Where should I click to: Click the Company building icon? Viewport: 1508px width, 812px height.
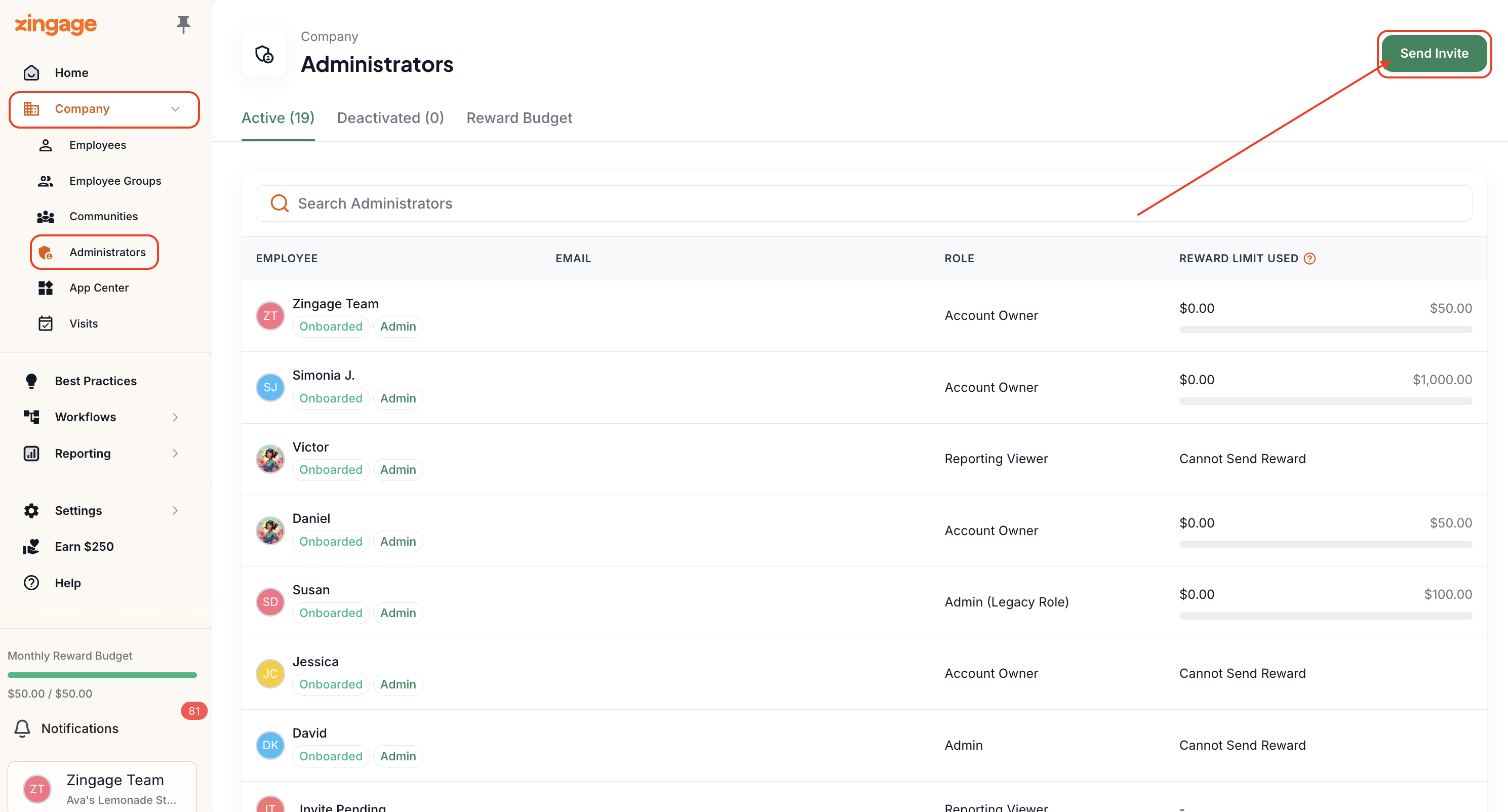click(x=31, y=109)
